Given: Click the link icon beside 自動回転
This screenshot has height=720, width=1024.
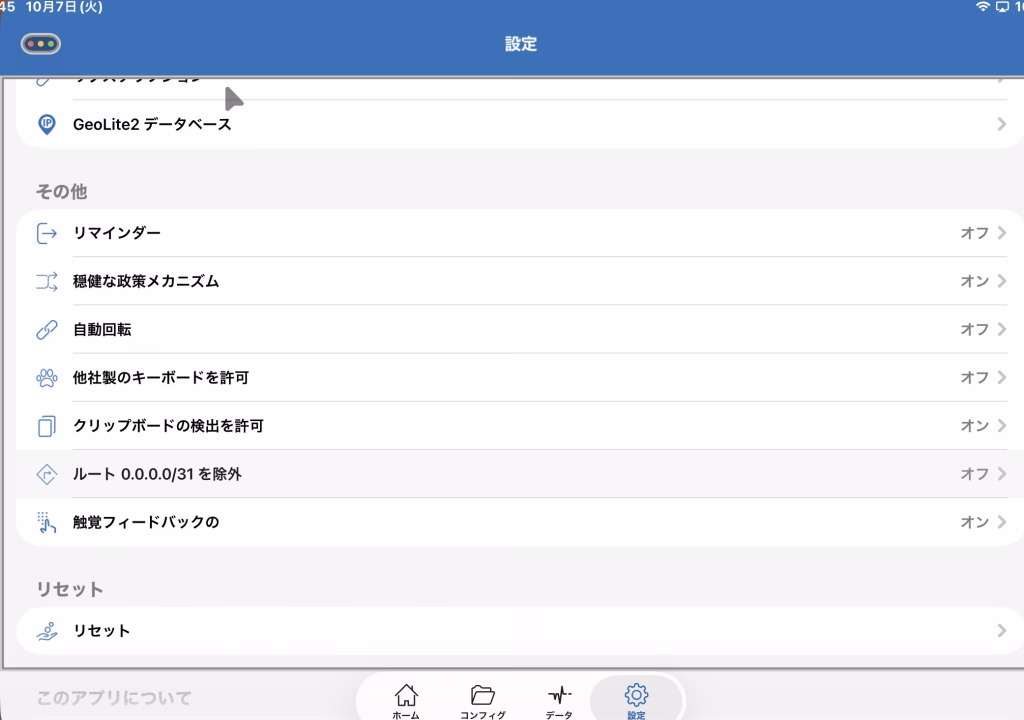Looking at the screenshot, I should click(x=46, y=330).
